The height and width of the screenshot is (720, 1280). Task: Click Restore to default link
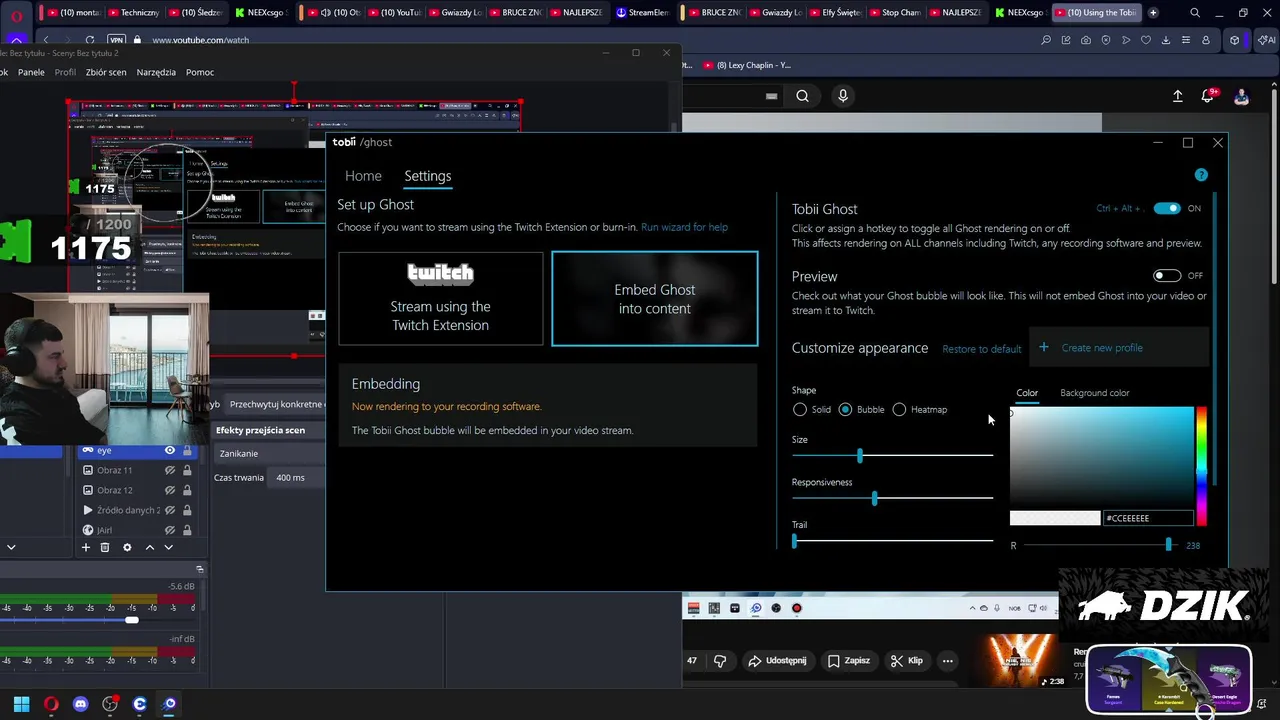point(982,349)
